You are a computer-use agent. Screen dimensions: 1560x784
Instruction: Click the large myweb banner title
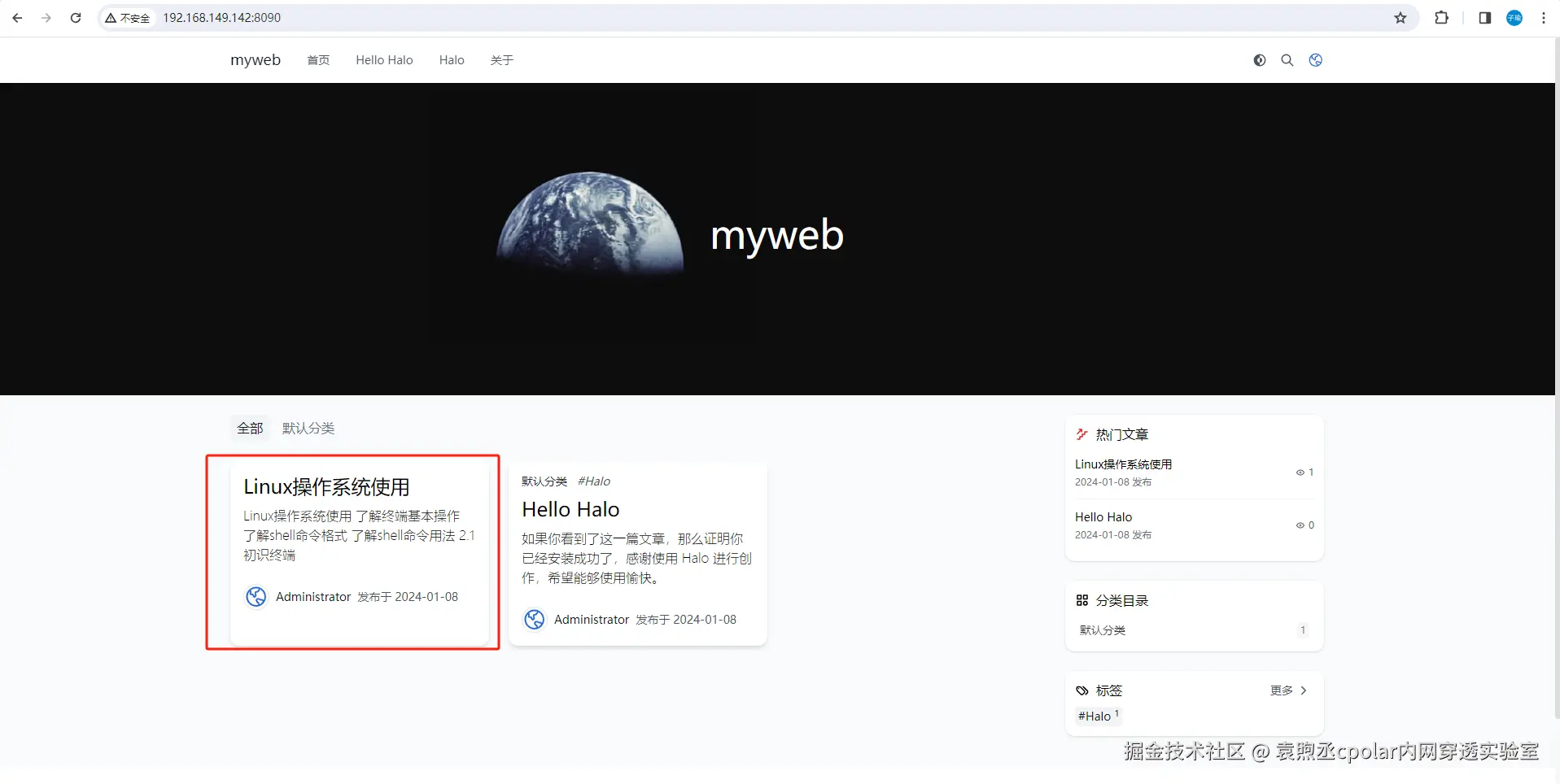click(x=777, y=236)
